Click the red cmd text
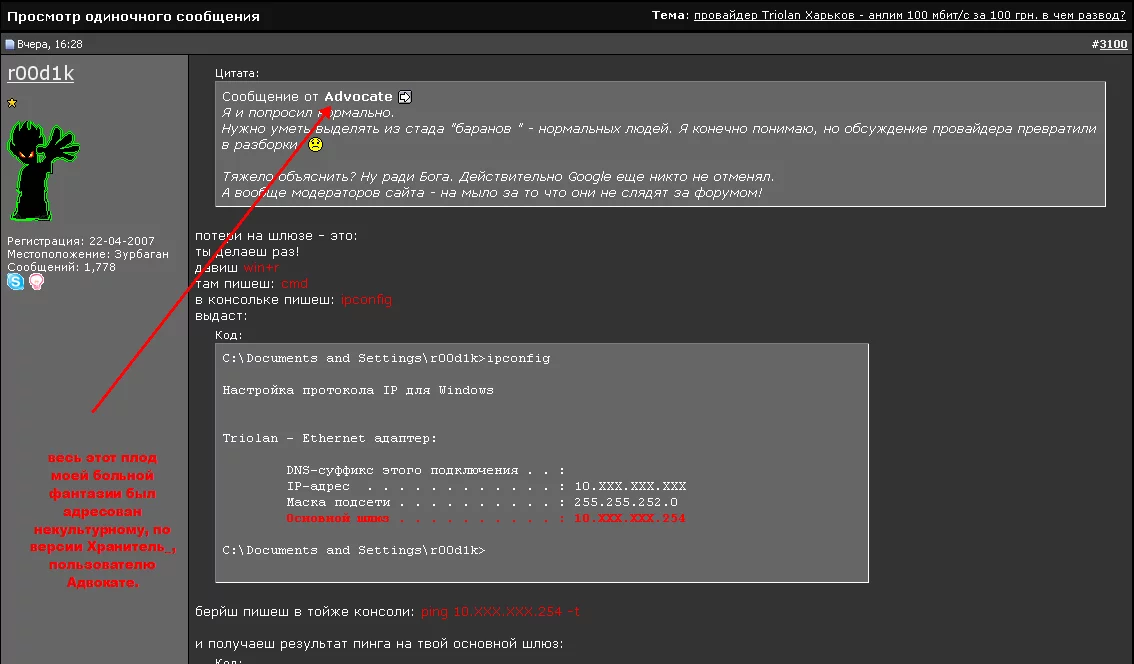The height and width of the screenshot is (664, 1134). [294, 284]
